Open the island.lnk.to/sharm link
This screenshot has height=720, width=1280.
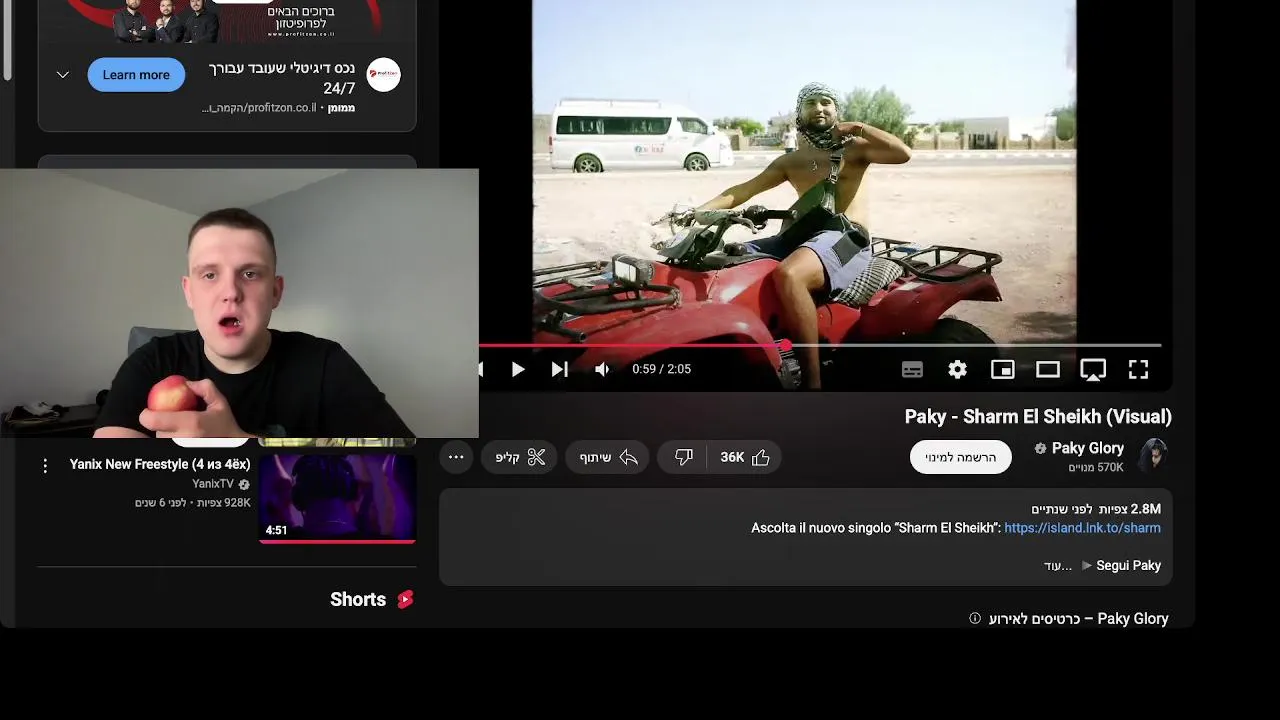point(1082,528)
